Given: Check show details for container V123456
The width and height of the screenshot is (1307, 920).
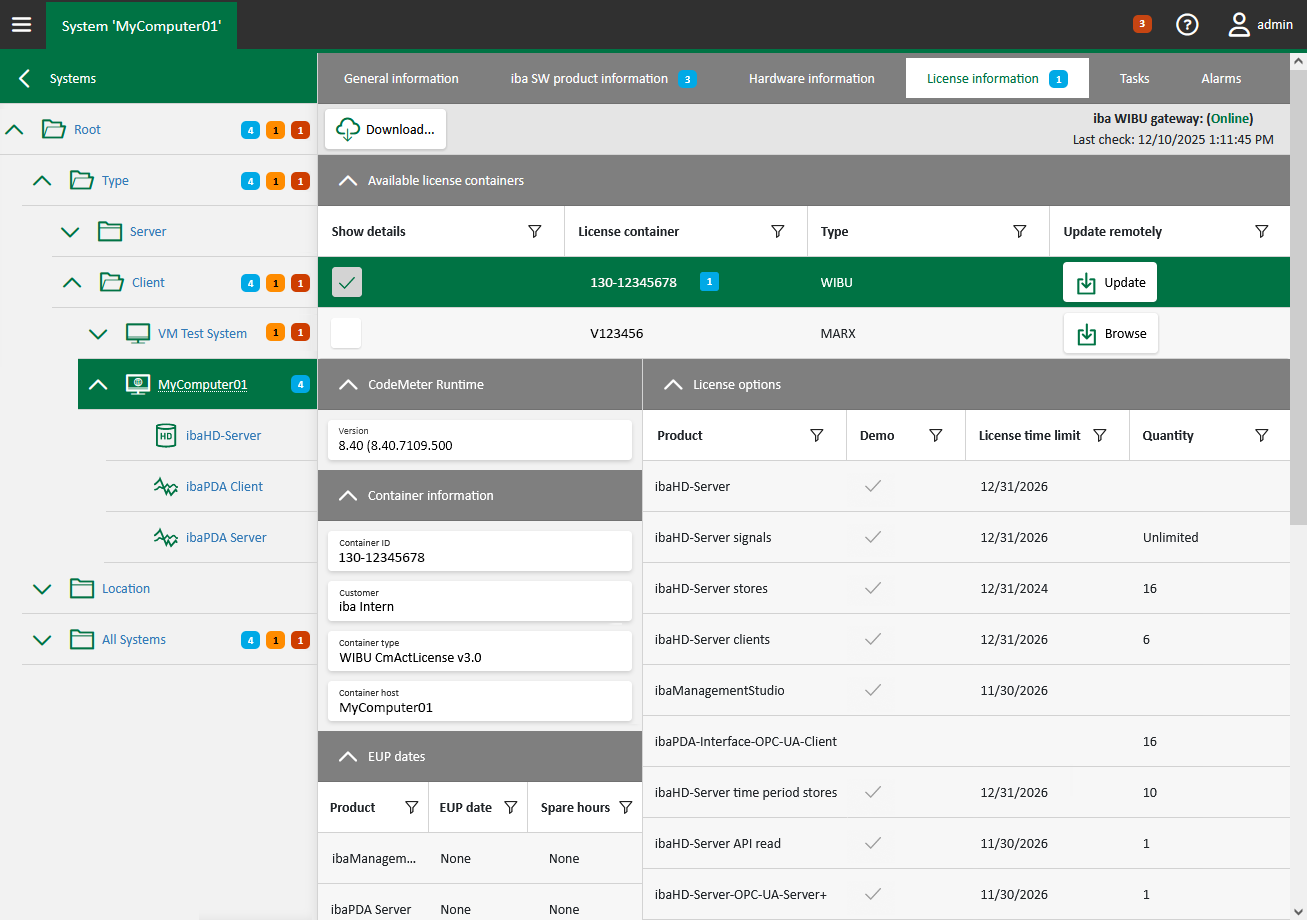Looking at the screenshot, I should coord(347,333).
